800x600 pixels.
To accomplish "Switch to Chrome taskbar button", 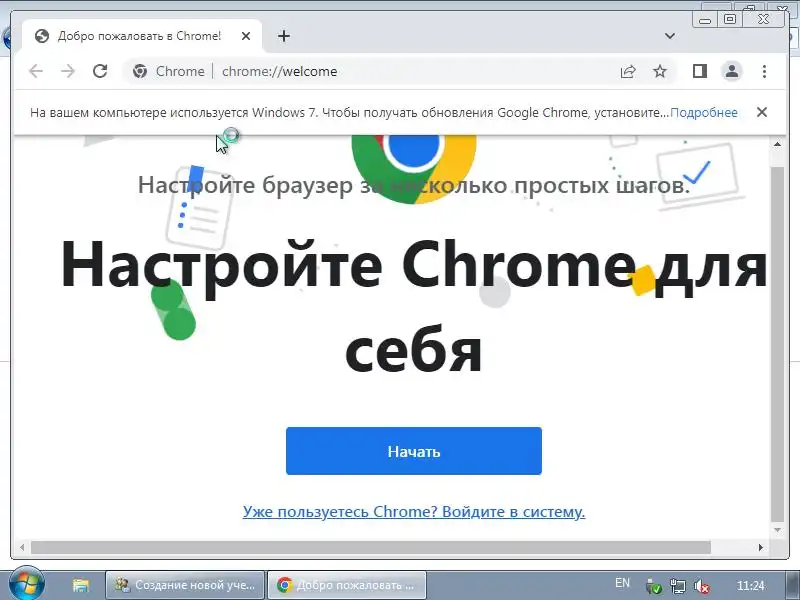I will pos(347,585).
